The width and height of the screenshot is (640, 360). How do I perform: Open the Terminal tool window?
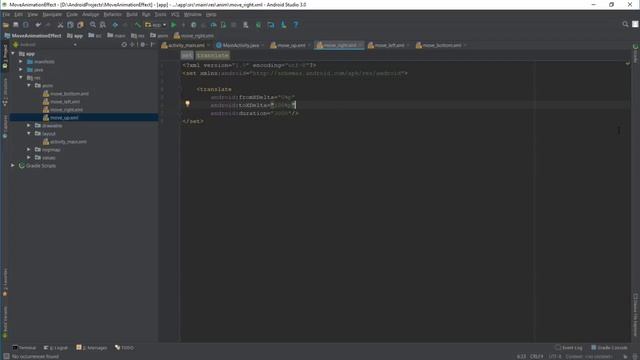24,348
